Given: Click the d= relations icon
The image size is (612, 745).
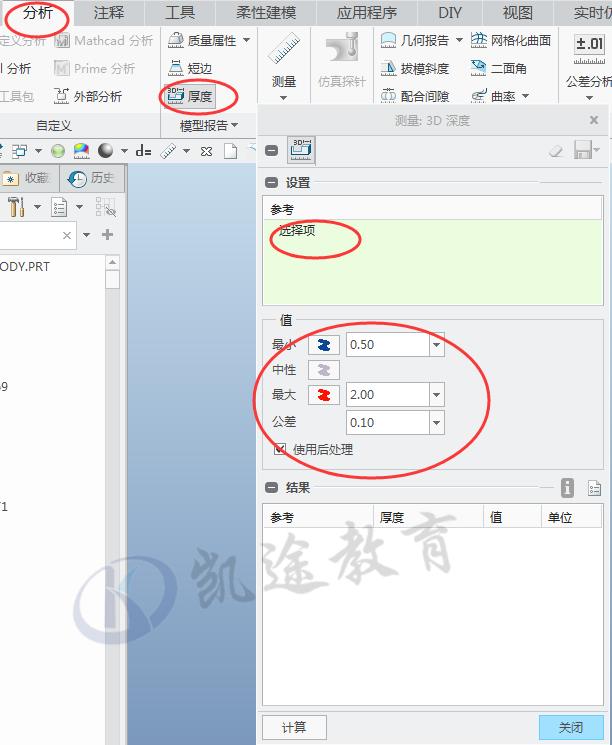Looking at the screenshot, I should [x=143, y=151].
